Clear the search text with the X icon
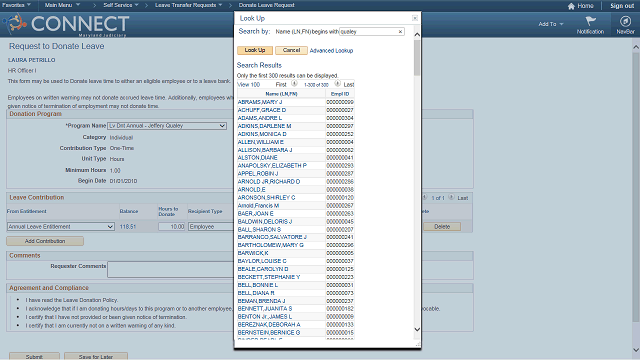Image resolution: width=640 pixels, height=360 pixels. pyautogui.click(x=400, y=31)
